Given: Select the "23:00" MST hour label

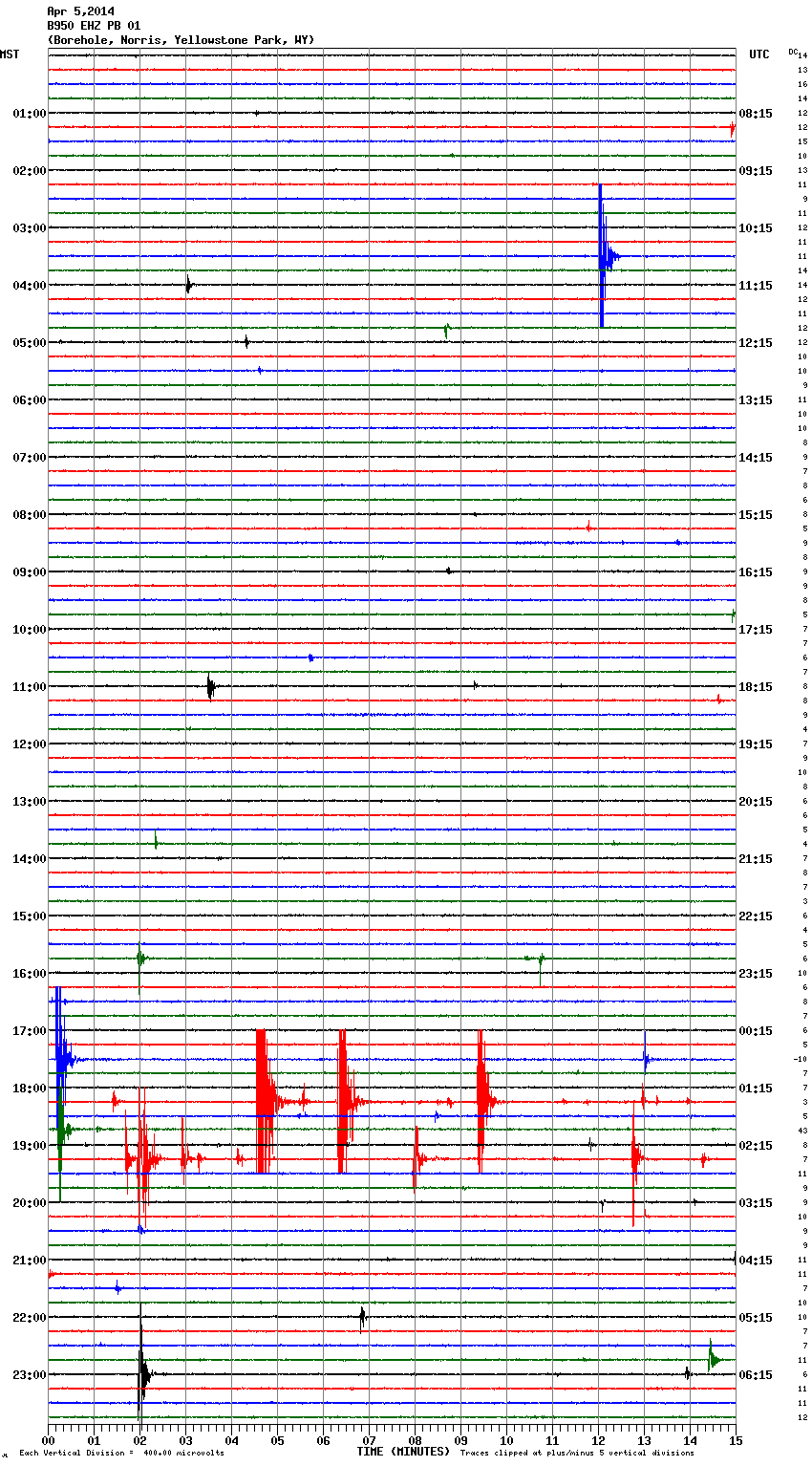Looking at the screenshot, I should 30,1375.
